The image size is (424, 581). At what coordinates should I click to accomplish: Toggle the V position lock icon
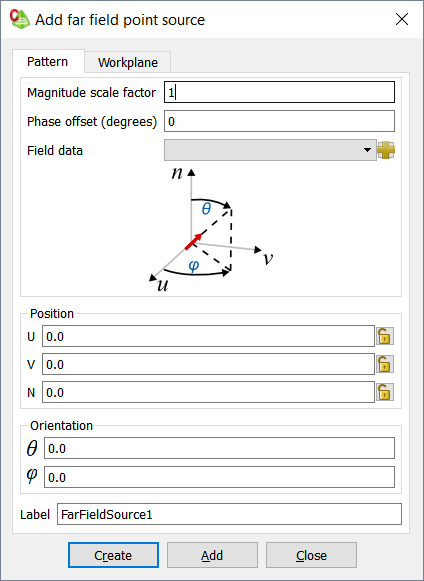point(385,364)
